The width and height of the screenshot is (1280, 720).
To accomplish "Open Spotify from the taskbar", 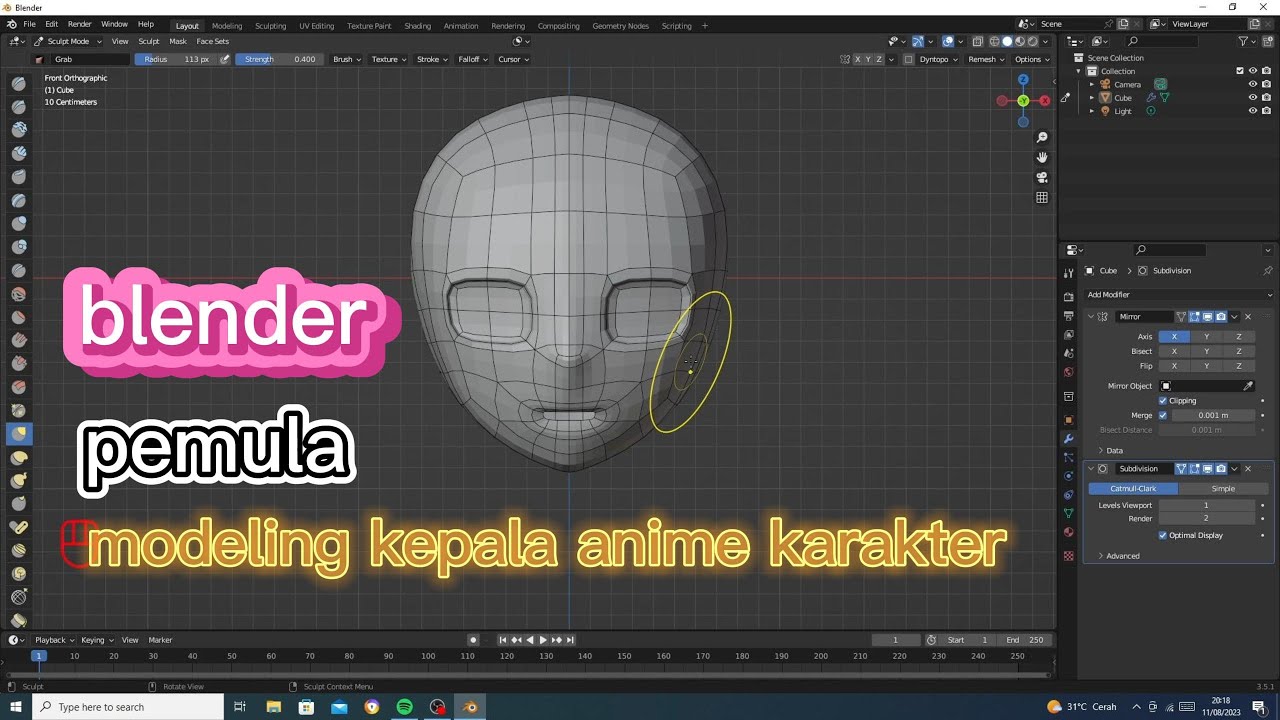I will pos(404,707).
